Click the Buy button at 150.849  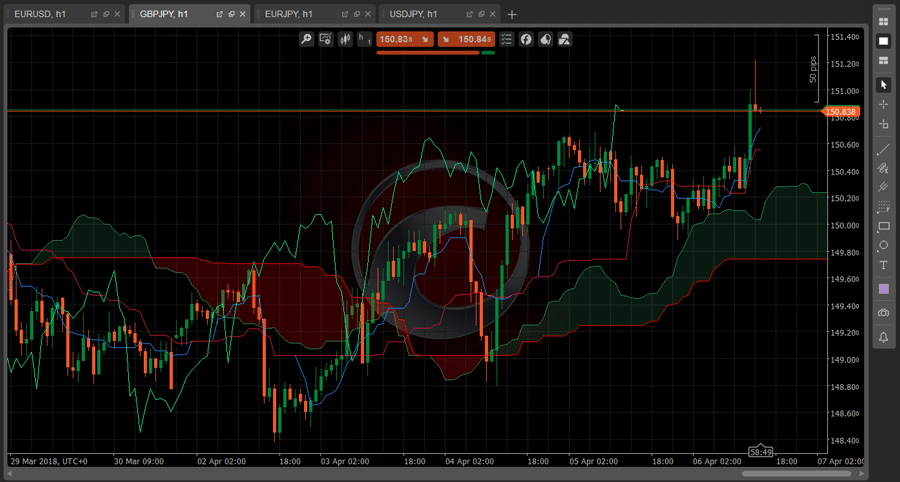(x=466, y=39)
